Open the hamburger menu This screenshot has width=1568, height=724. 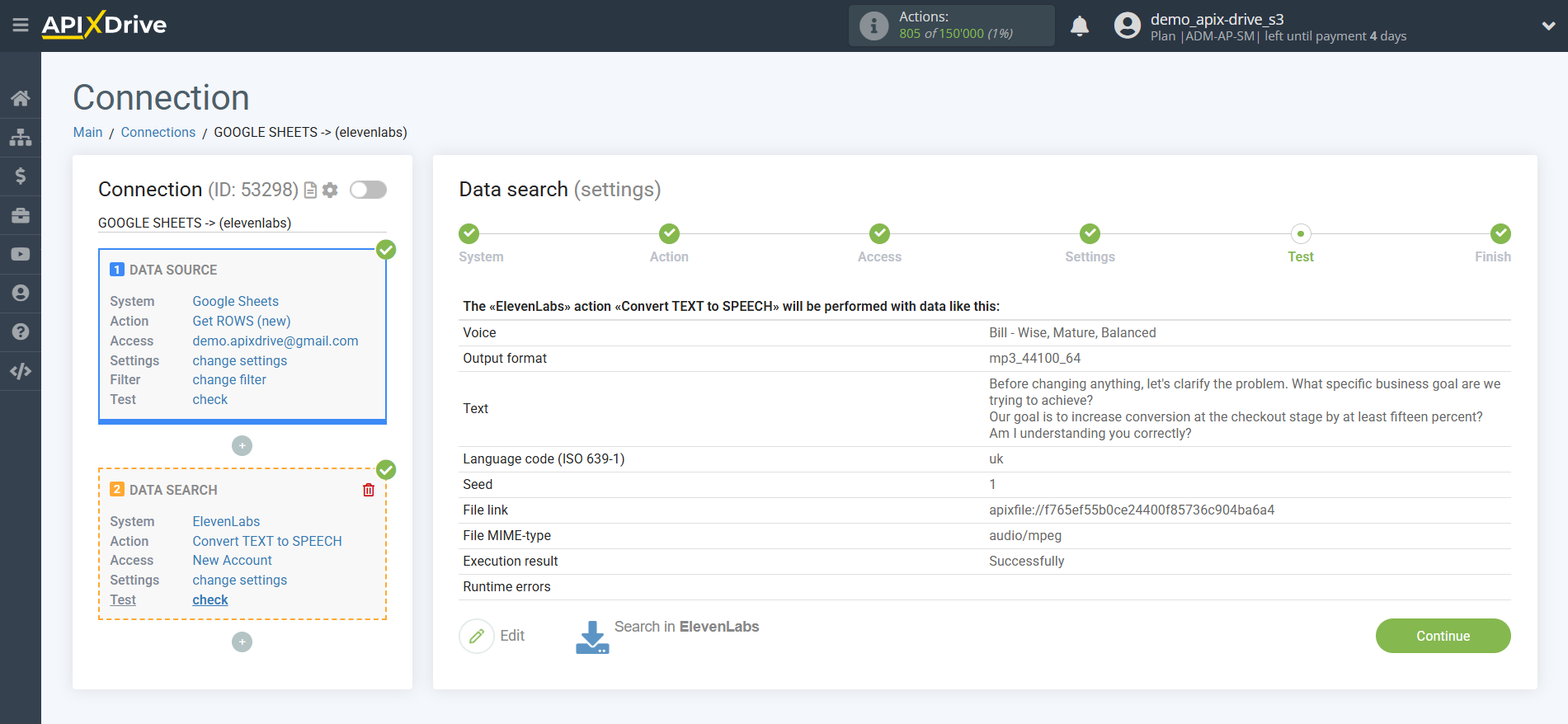(x=21, y=25)
